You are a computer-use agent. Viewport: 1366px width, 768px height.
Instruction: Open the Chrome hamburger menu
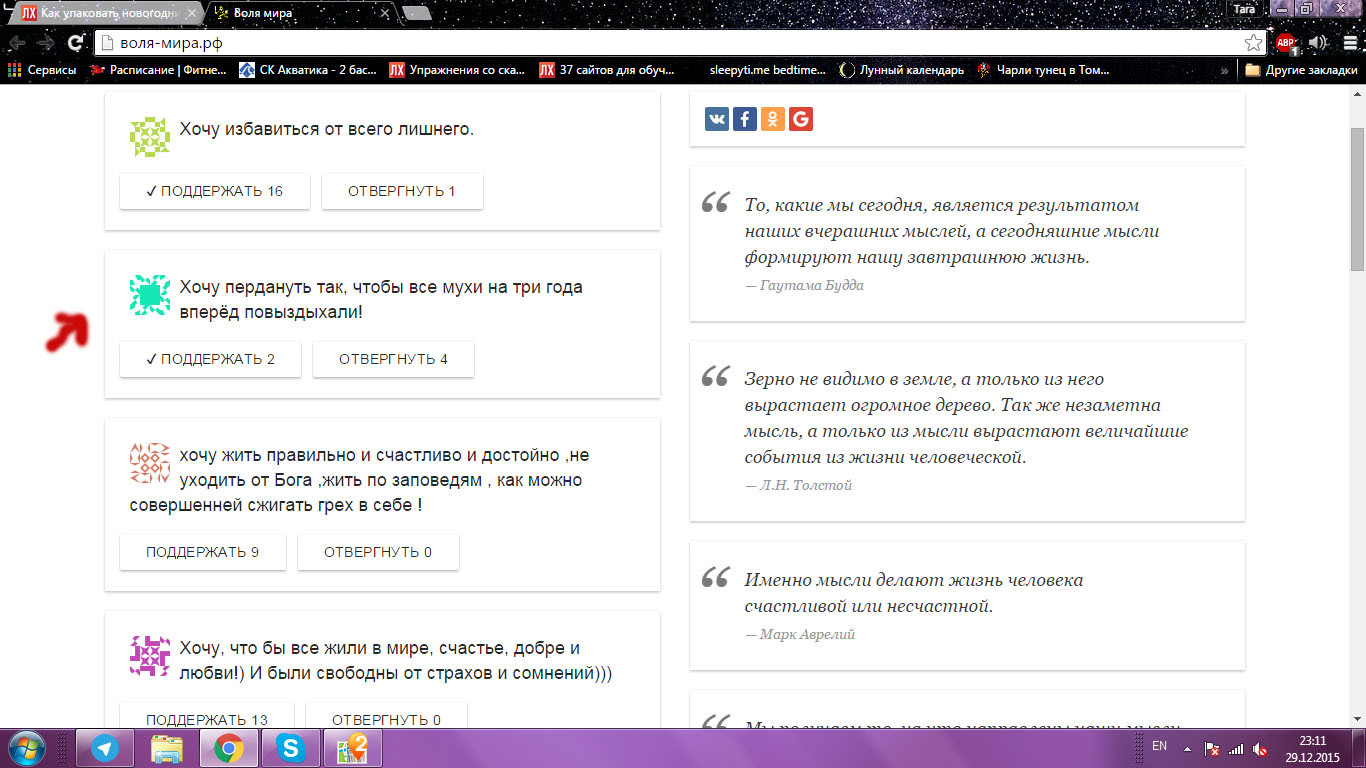(1350, 43)
